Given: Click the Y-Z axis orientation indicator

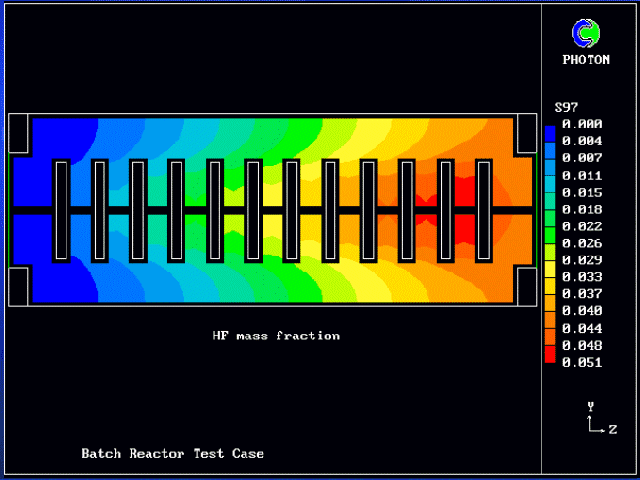Looking at the screenshot, I should [x=595, y=420].
